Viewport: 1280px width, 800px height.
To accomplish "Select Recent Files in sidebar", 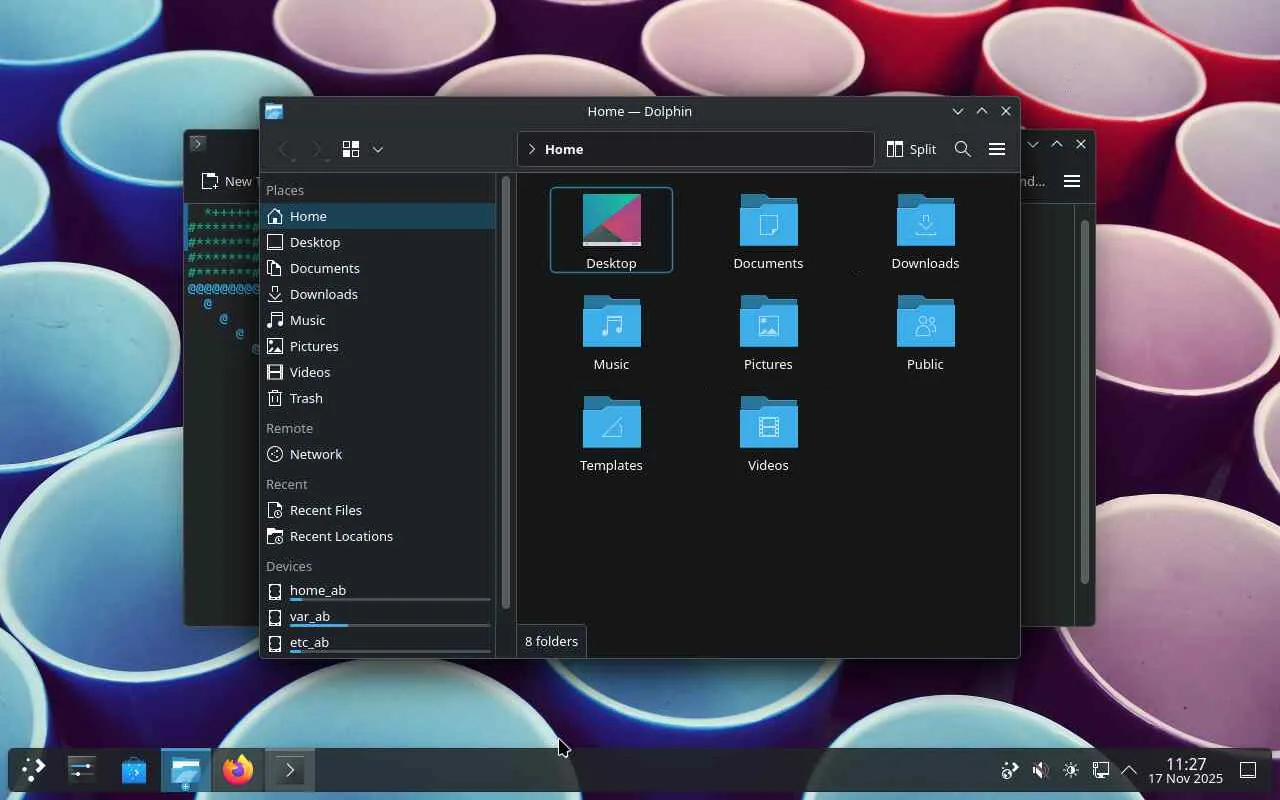I will point(325,510).
